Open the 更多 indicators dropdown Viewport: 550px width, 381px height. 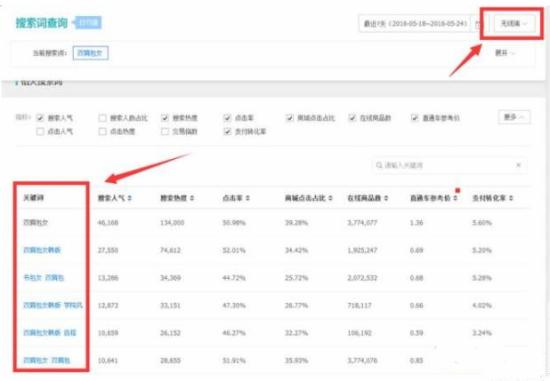(x=514, y=117)
